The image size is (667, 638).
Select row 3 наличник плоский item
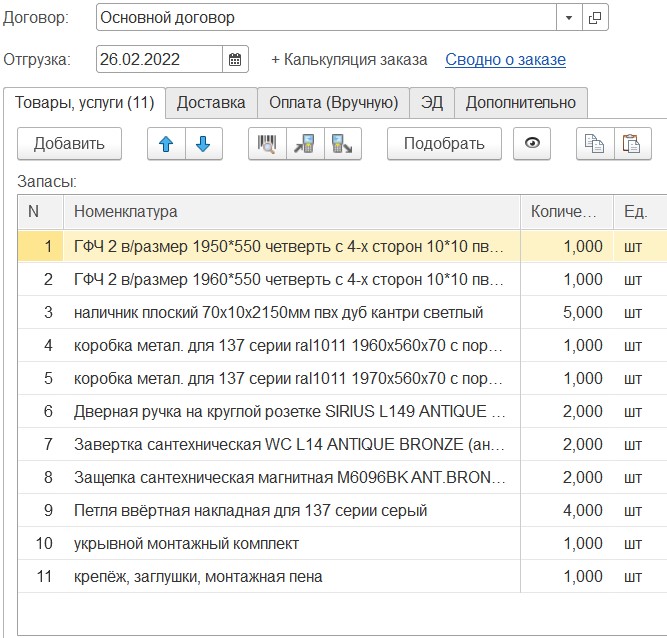click(278, 313)
